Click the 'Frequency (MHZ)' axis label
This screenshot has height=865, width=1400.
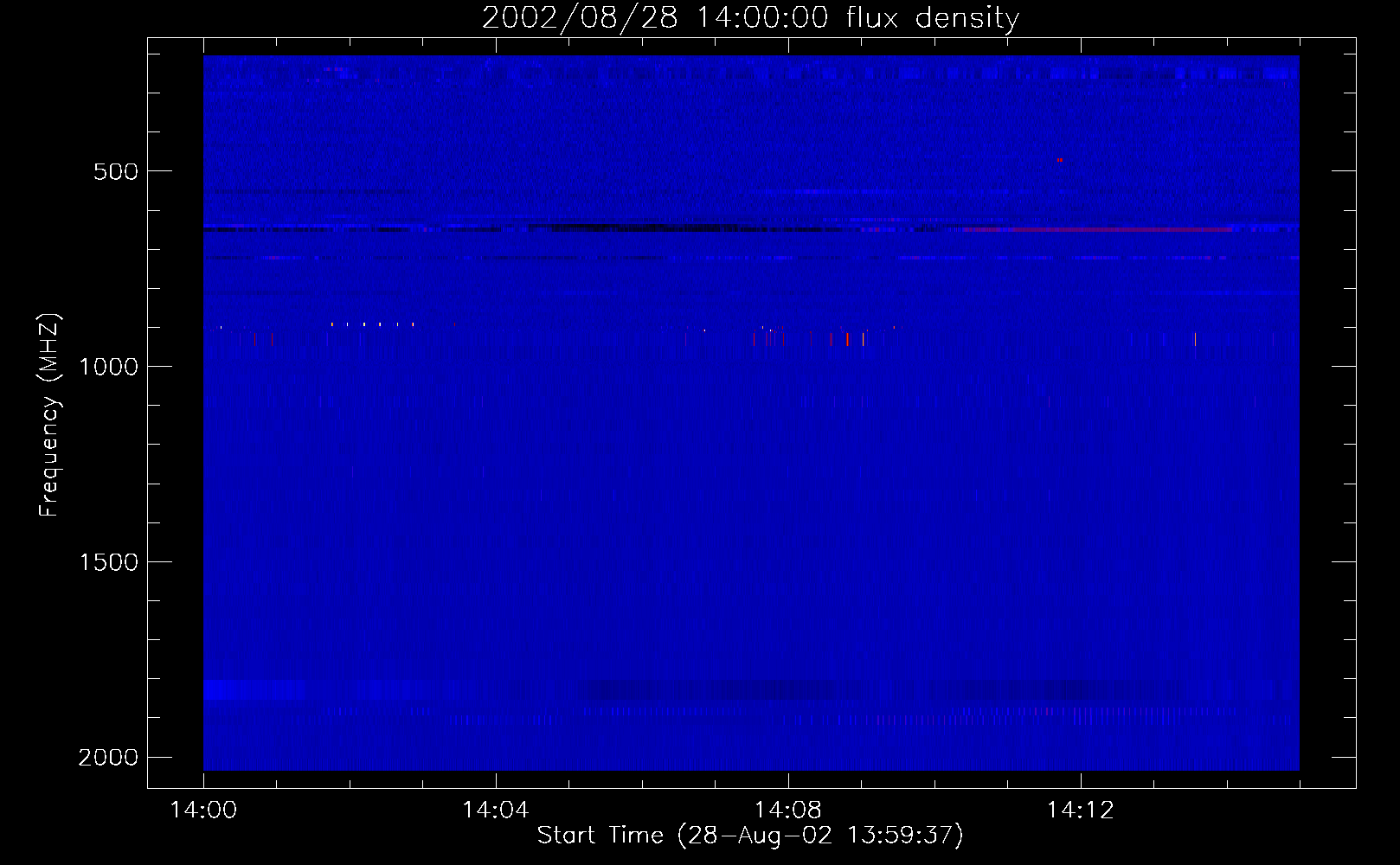click(49, 415)
